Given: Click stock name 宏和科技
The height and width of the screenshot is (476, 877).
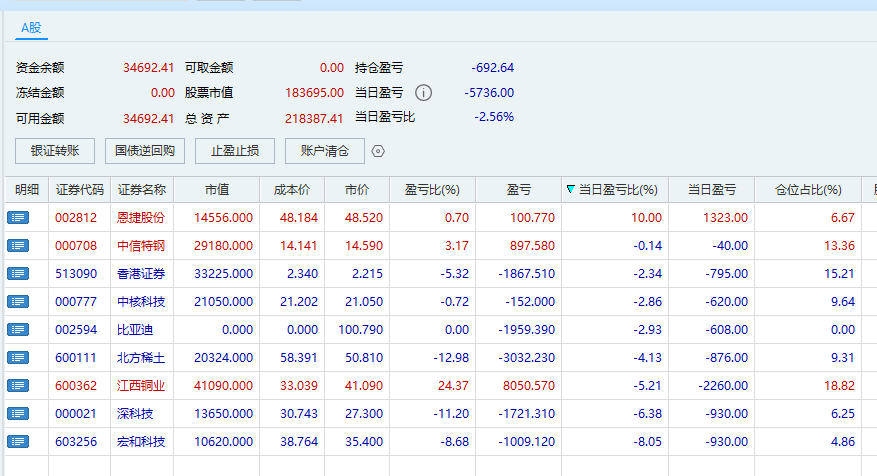Looking at the screenshot, I should pos(141,441).
